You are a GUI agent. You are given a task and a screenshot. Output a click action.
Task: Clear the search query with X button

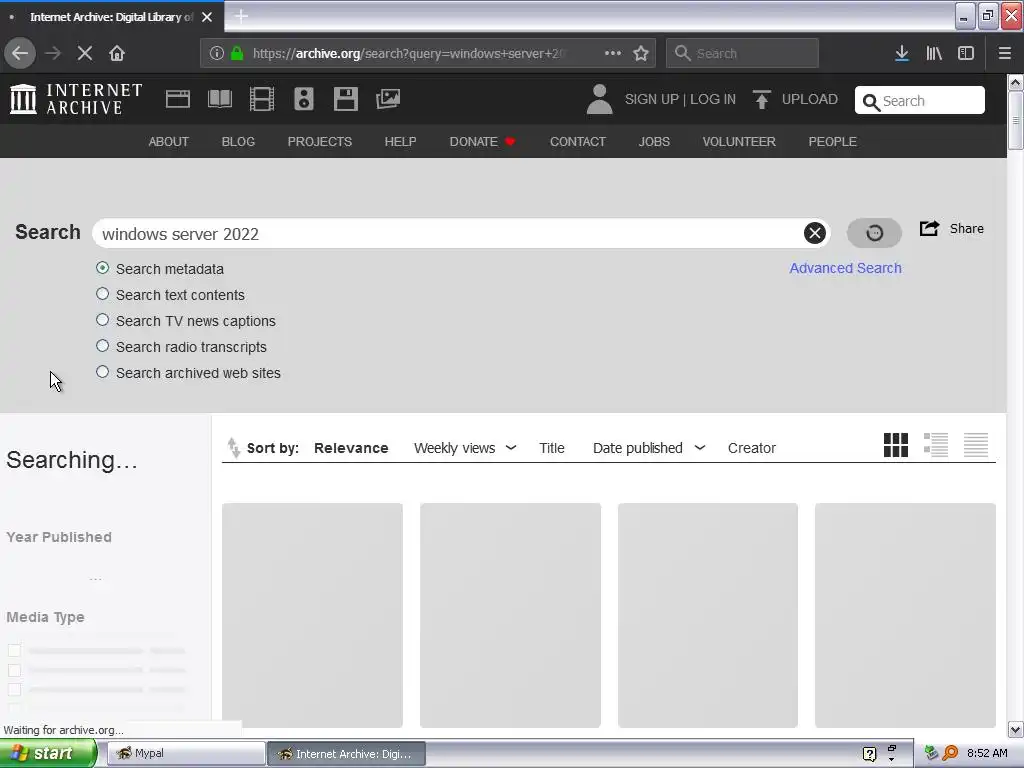814,233
